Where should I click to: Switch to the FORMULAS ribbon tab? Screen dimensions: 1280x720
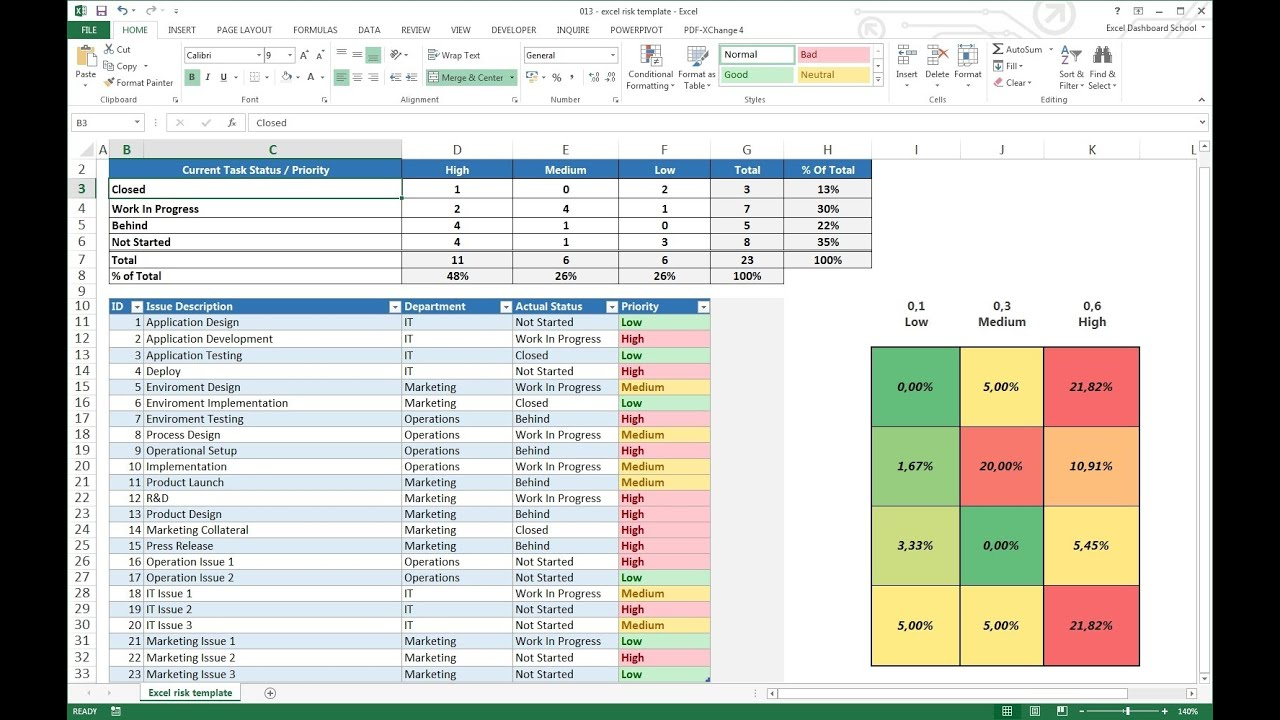pyautogui.click(x=315, y=30)
